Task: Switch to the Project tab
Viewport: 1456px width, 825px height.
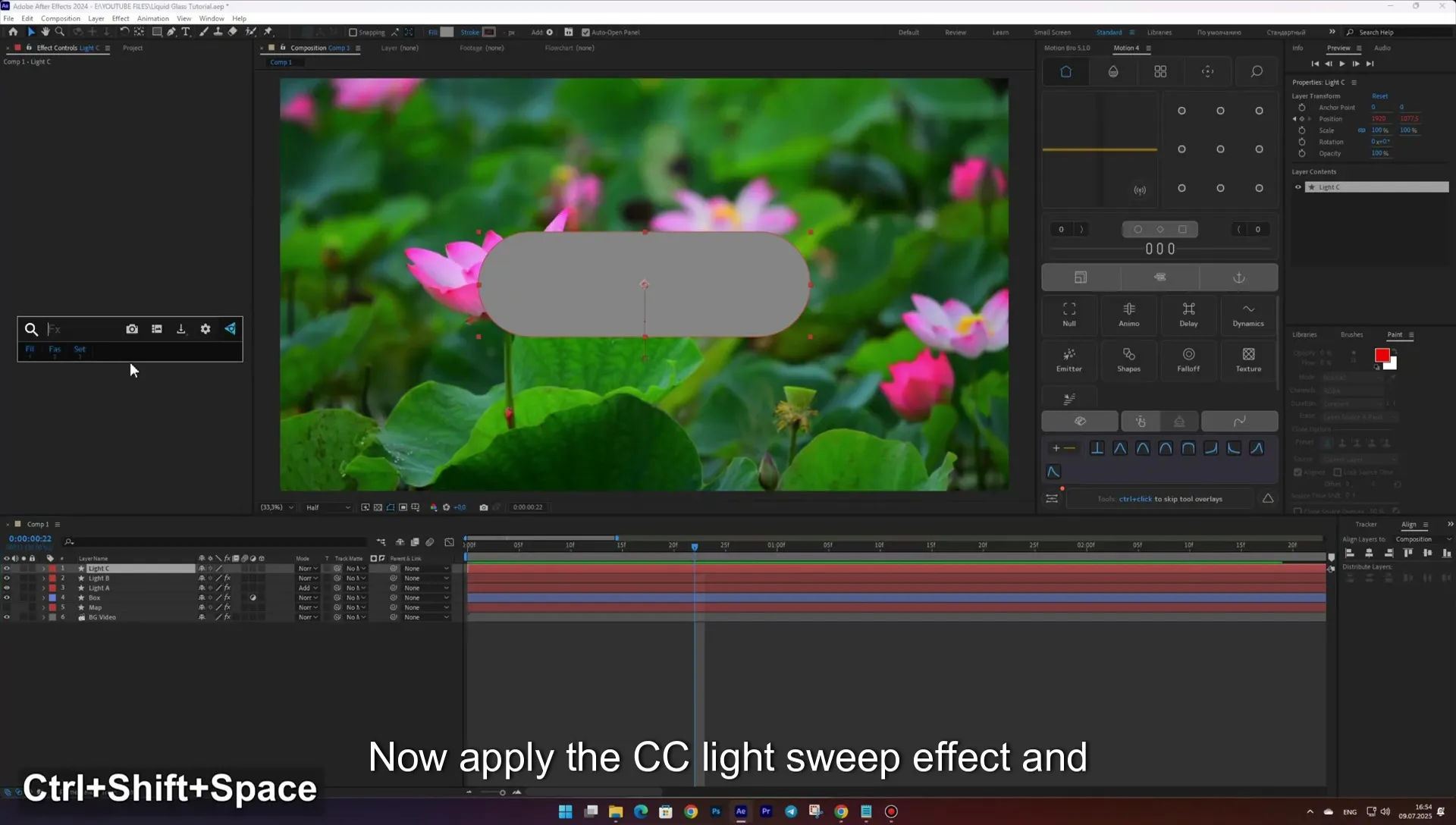Action: point(133,48)
